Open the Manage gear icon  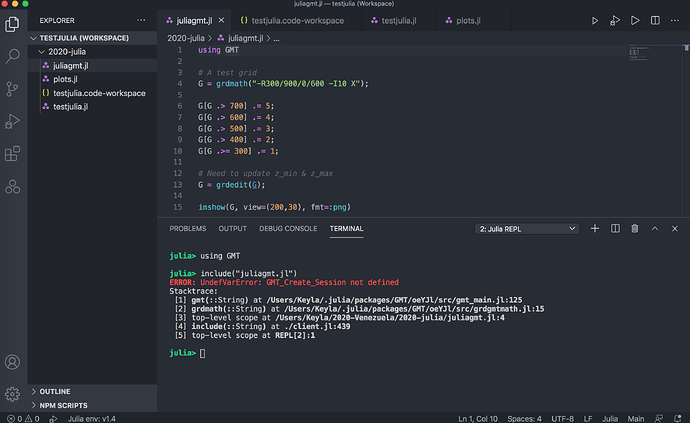pyautogui.click(x=12, y=394)
